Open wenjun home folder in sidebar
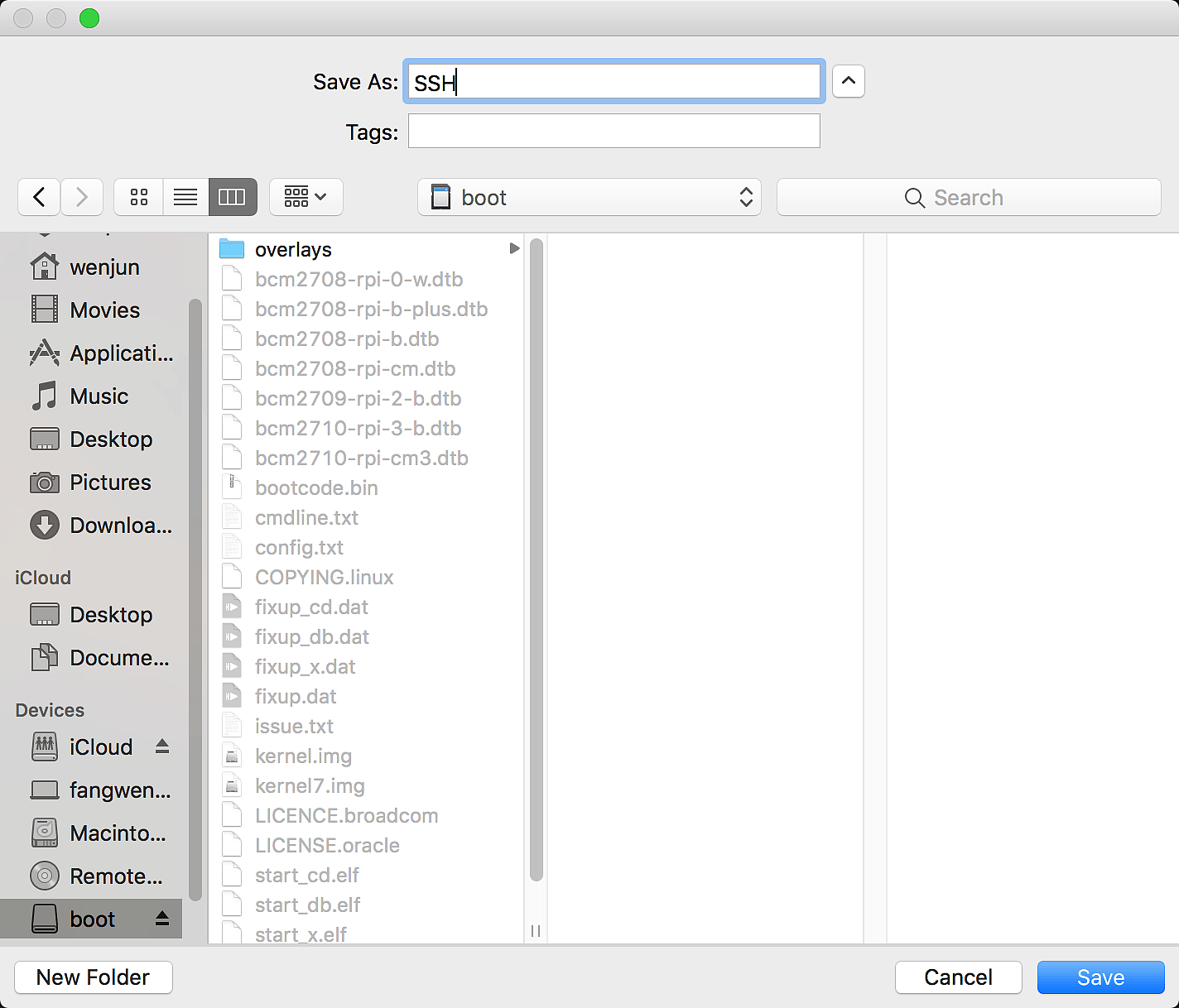The width and height of the screenshot is (1179, 1008). pyautogui.click(x=103, y=267)
